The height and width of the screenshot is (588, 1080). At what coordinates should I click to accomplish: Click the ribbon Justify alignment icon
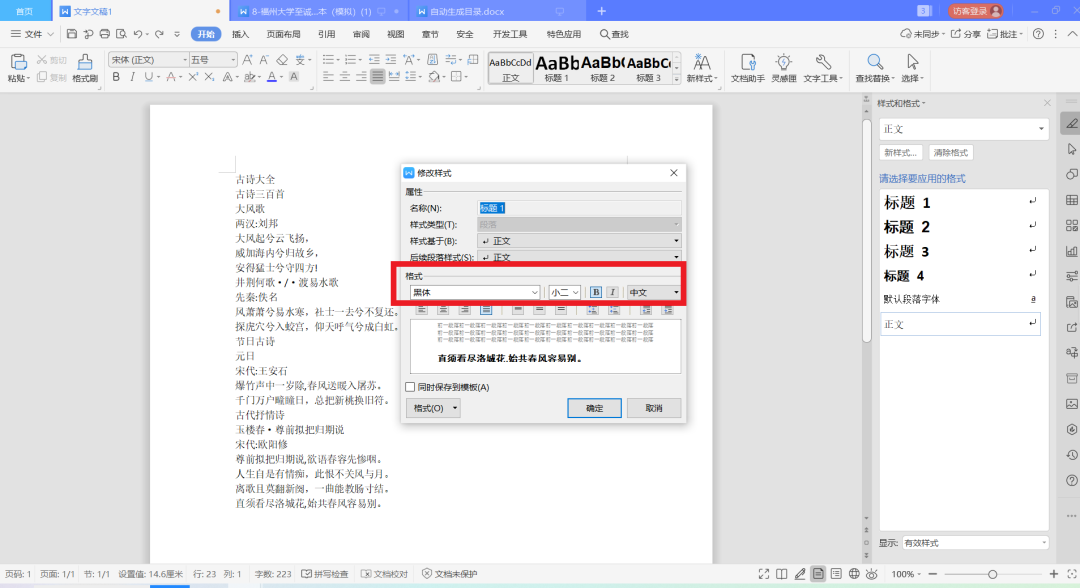click(x=377, y=77)
